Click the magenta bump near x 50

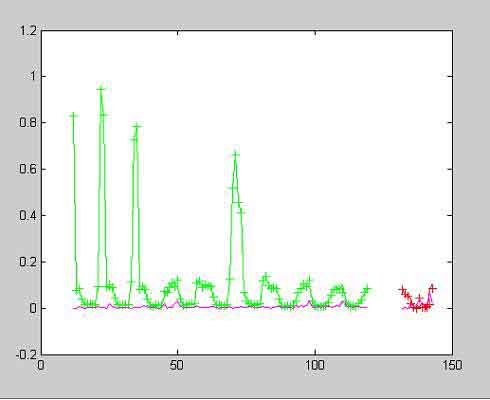tap(177, 302)
